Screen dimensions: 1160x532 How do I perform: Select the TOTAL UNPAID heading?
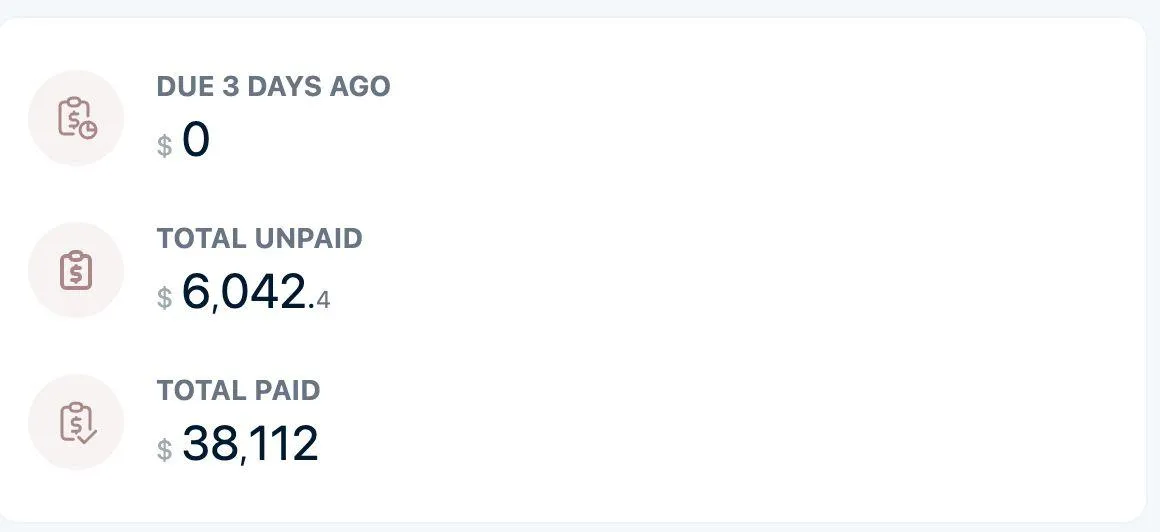(x=260, y=239)
